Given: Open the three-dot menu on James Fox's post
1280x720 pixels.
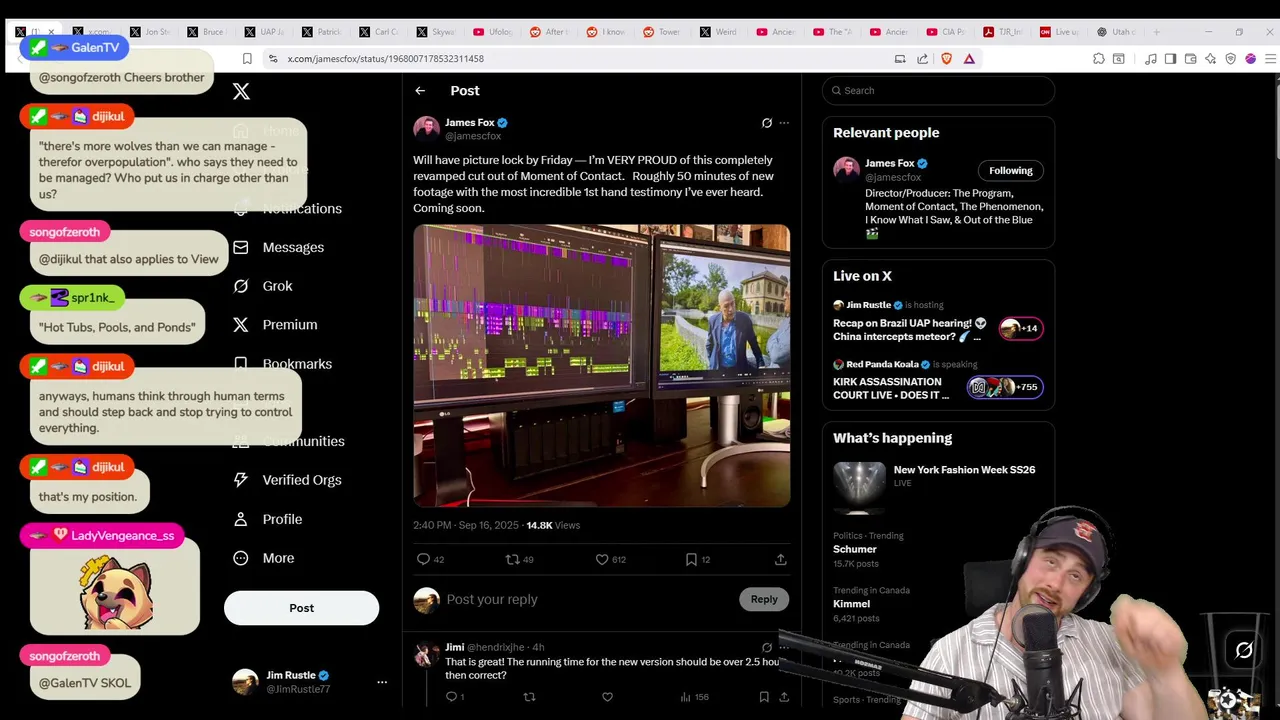Looking at the screenshot, I should point(784,123).
